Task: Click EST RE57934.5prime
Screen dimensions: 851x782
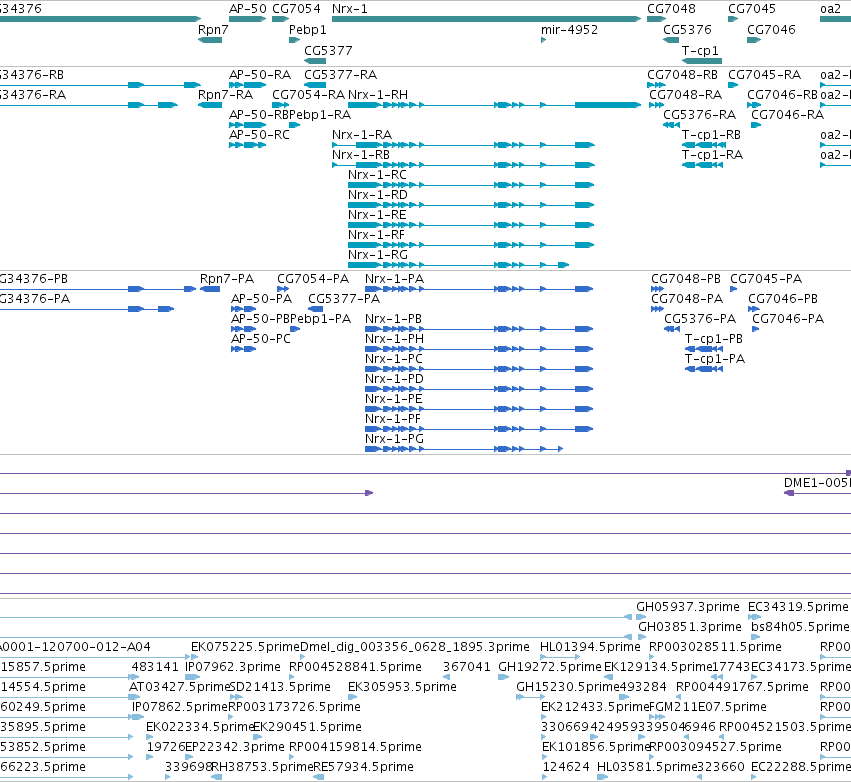Action: click(x=364, y=767)
